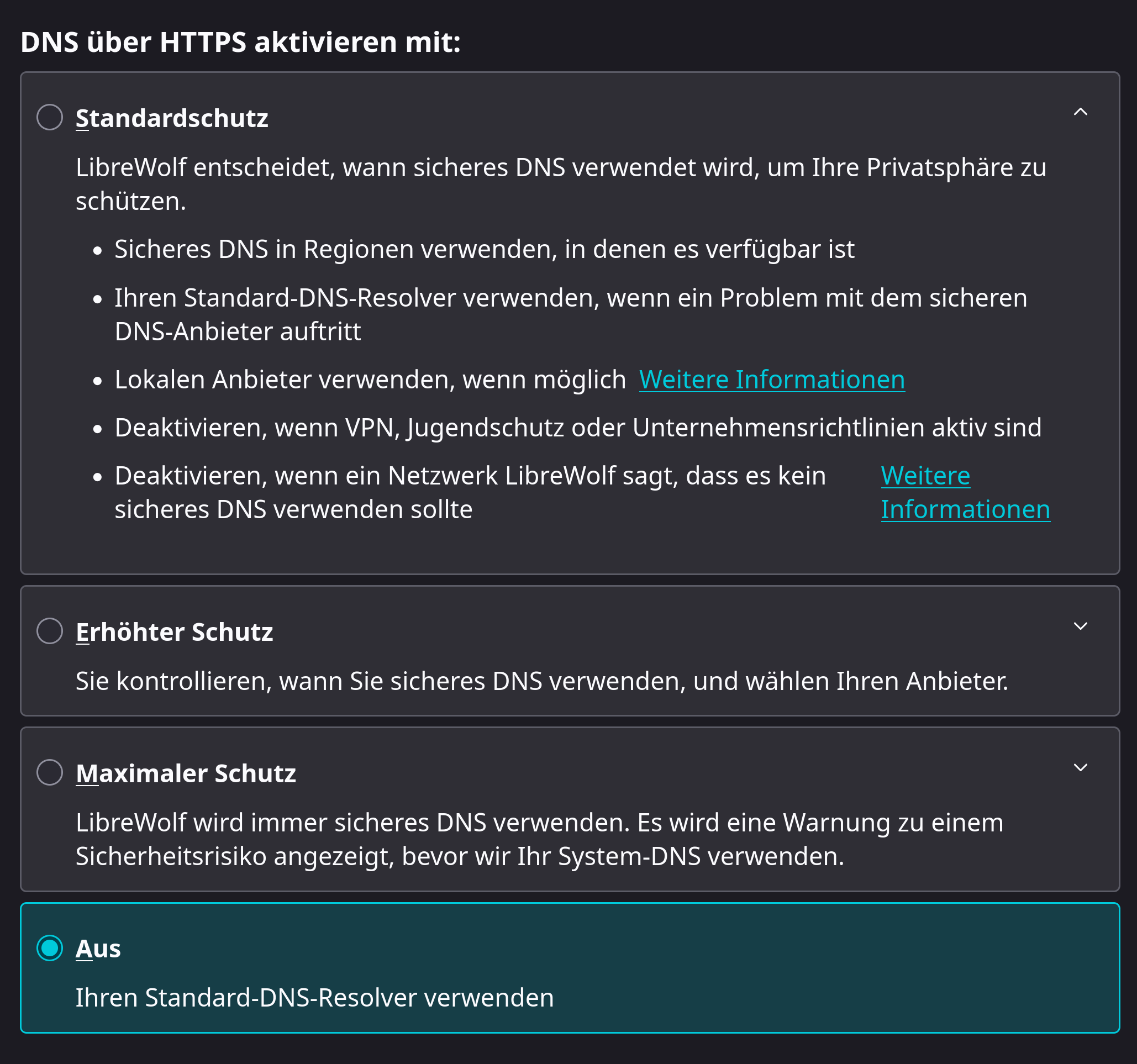Screen dimensions: 1137x1064
Task: Select the Maximaler Schutz radio button
Action: (x=50, y=772)
